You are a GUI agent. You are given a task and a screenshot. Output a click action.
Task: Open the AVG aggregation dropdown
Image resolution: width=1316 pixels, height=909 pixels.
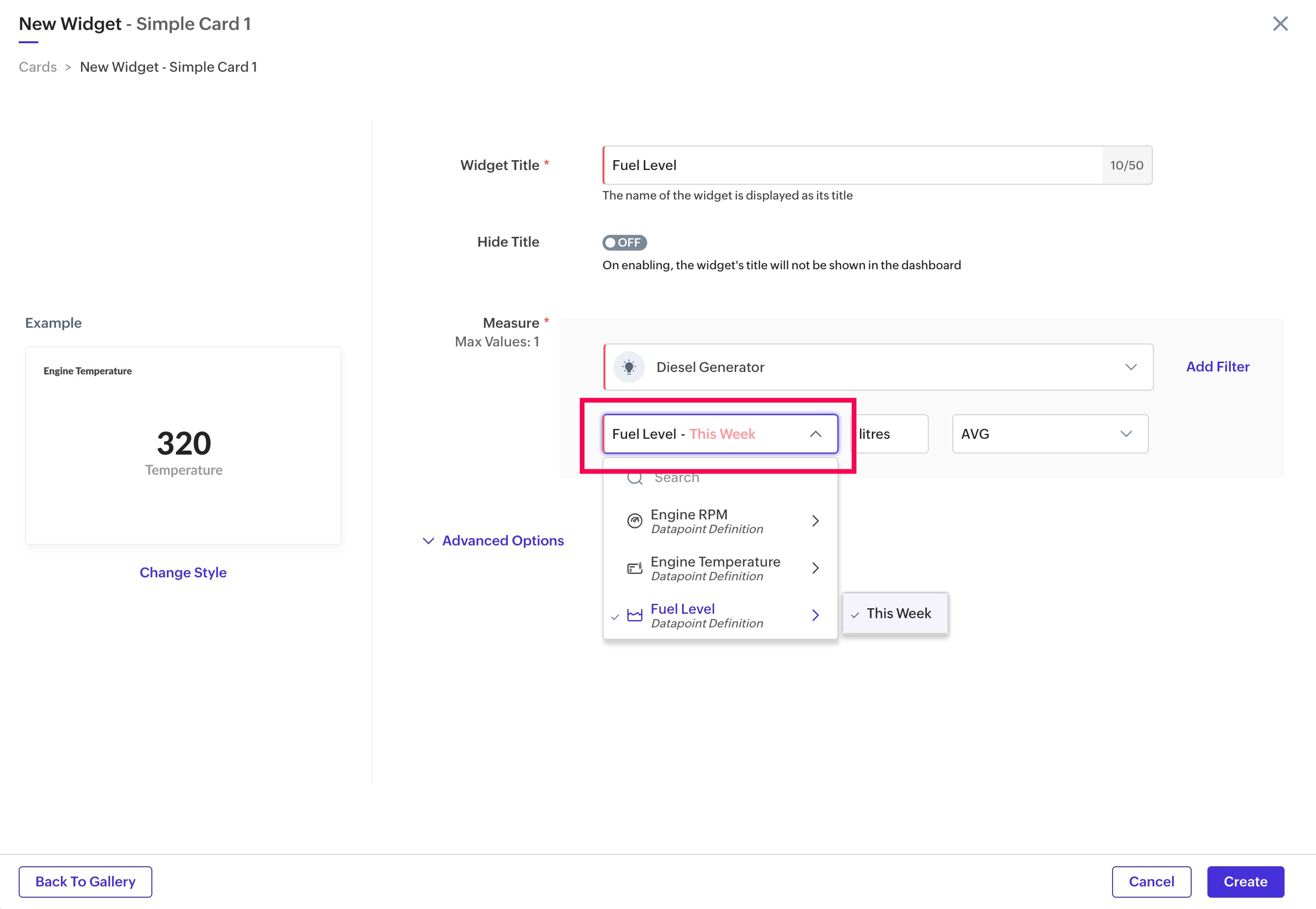click(1050, 434)
